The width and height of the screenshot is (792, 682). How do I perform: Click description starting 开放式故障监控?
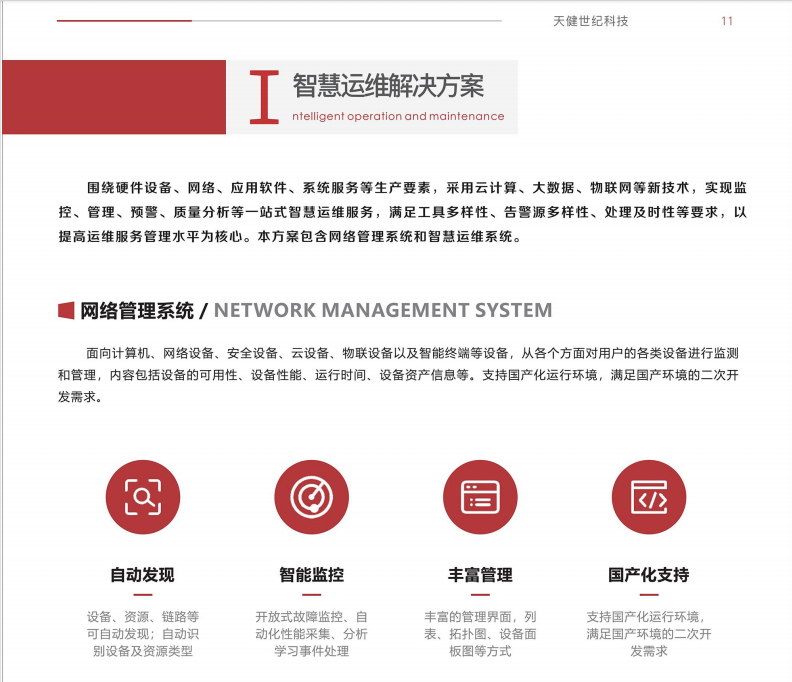(312, 634)
